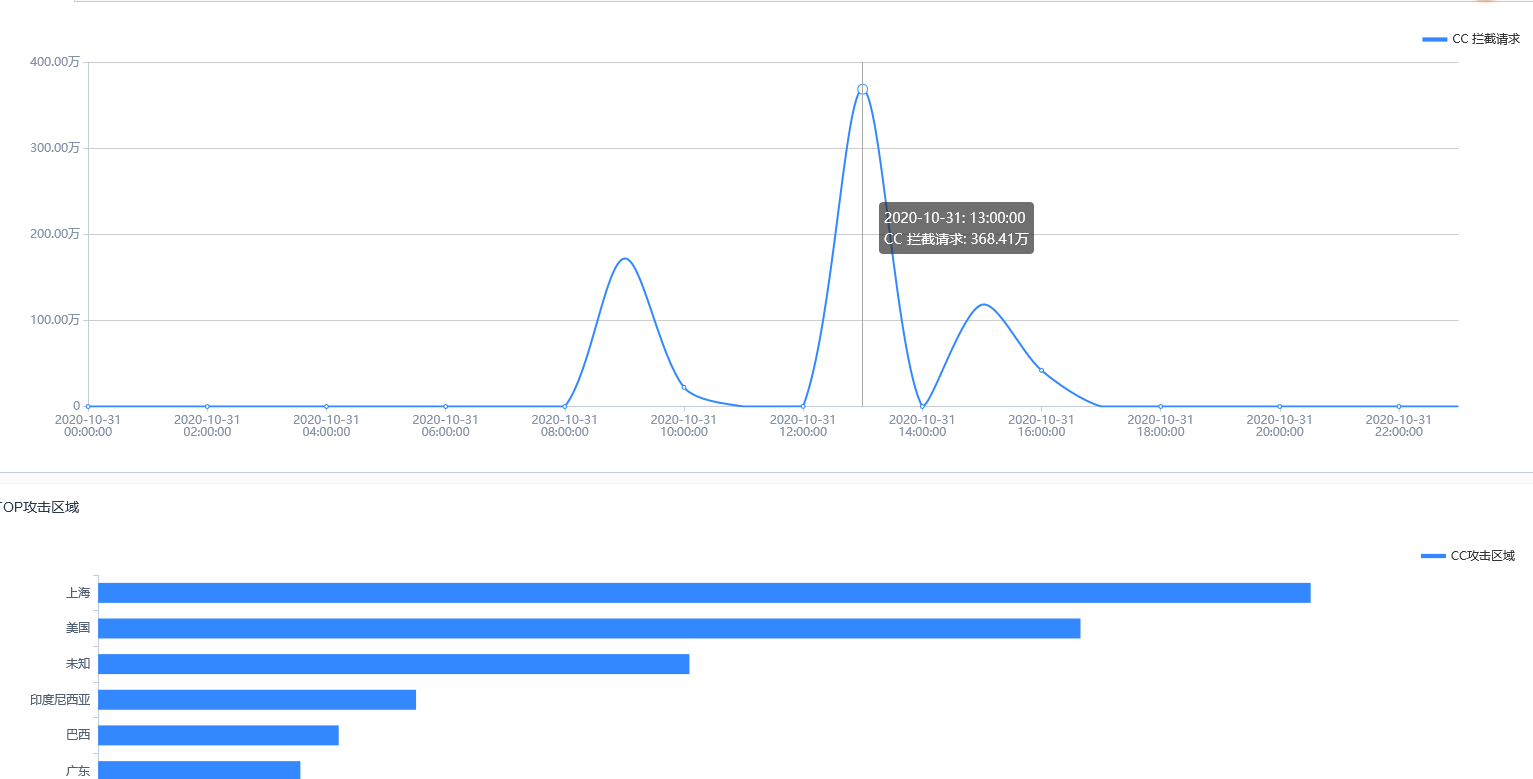Click the blue CC 拦截请求 legend swatch
This screenshot has width=1533, height=779.
coord(1434,39)
